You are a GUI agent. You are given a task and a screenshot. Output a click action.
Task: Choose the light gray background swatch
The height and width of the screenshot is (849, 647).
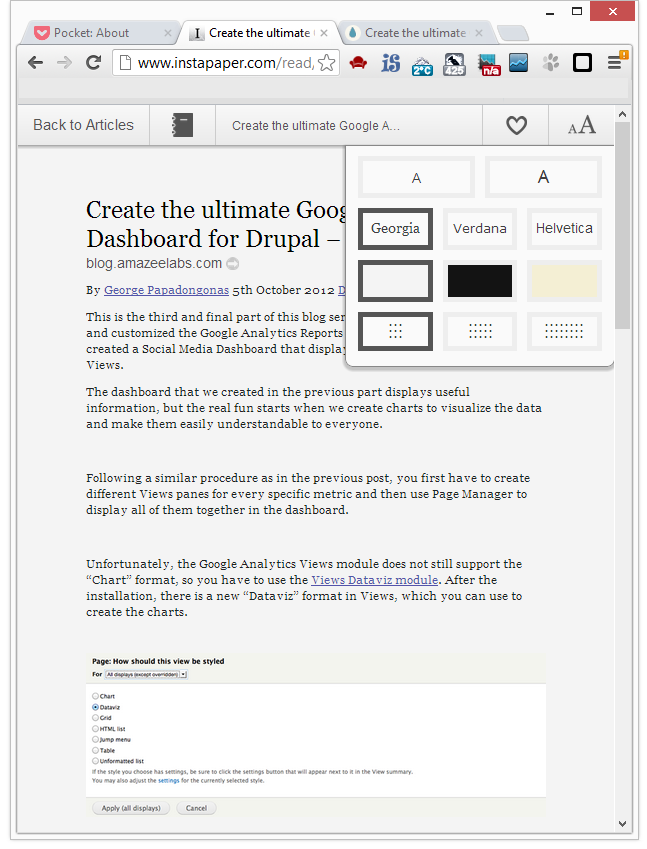[x=395, y=280]
